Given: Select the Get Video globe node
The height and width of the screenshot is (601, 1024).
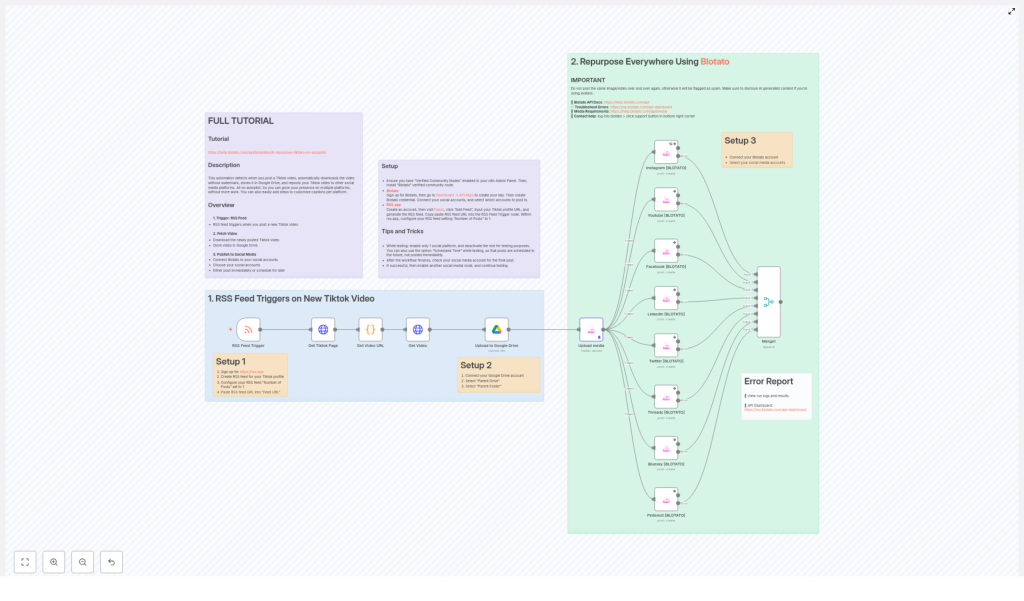Looking at the screenshot, I should [x=417, y=330].
